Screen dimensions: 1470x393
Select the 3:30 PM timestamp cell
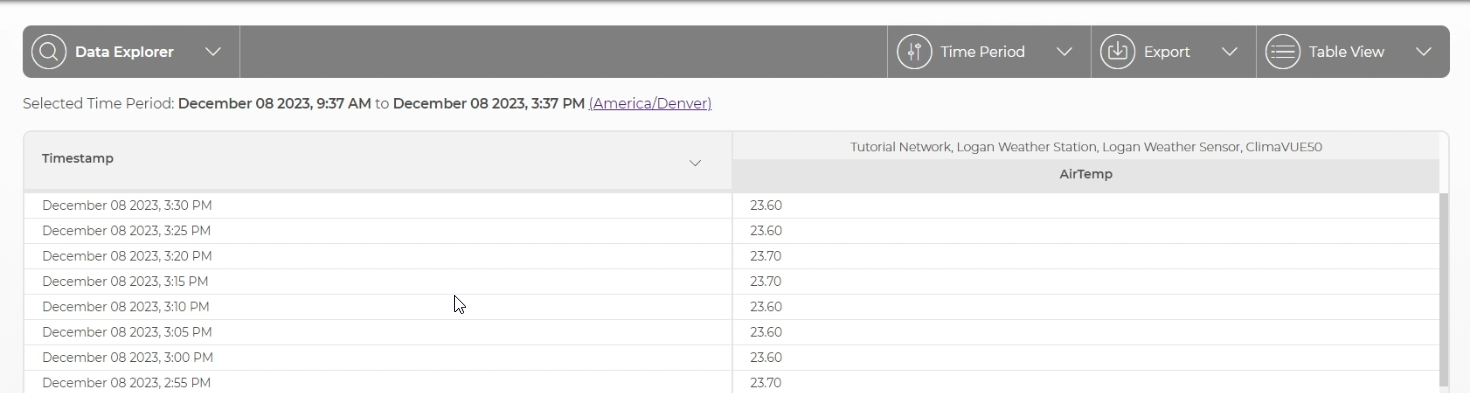[378, 205]
